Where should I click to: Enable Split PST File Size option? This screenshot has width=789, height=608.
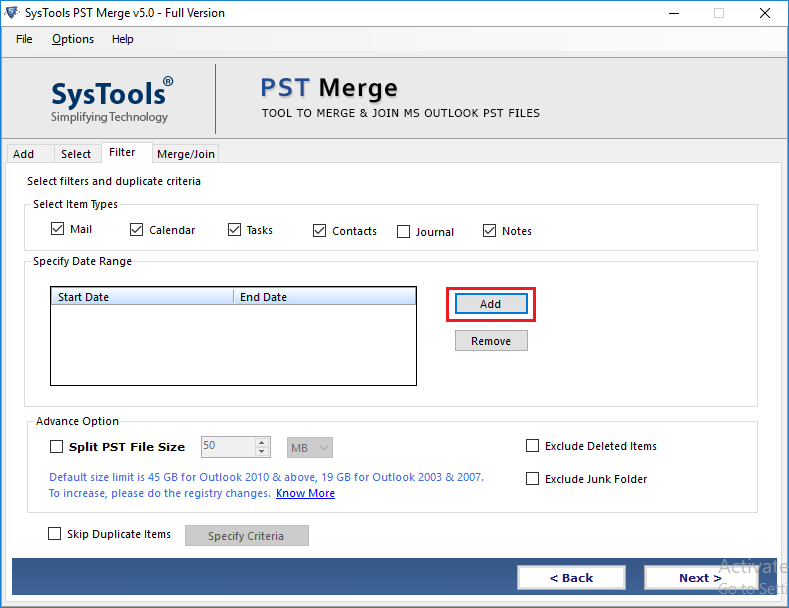[56, 447]
